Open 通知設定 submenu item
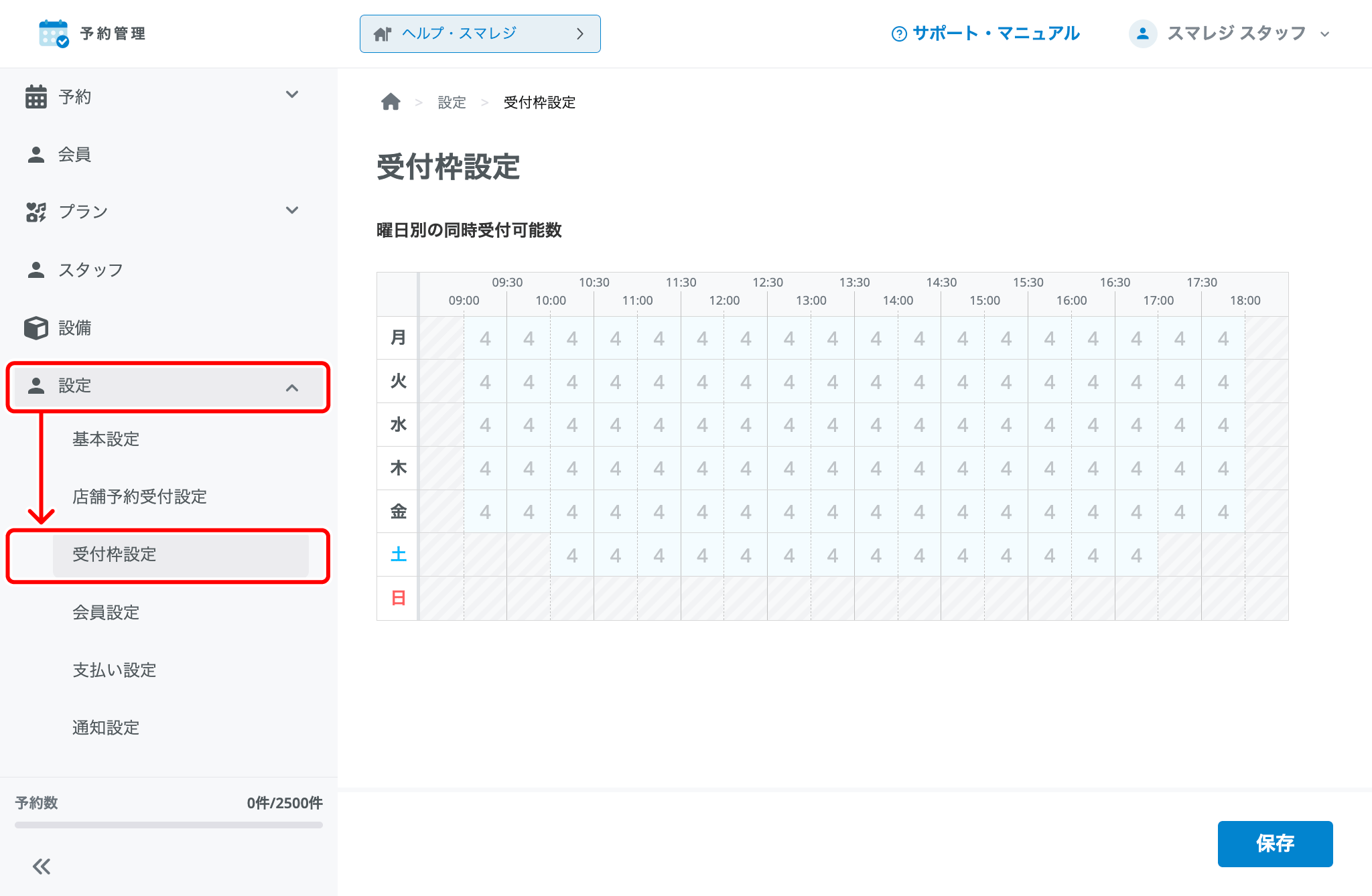This screenshot has height=896, width=1372. 106,728
